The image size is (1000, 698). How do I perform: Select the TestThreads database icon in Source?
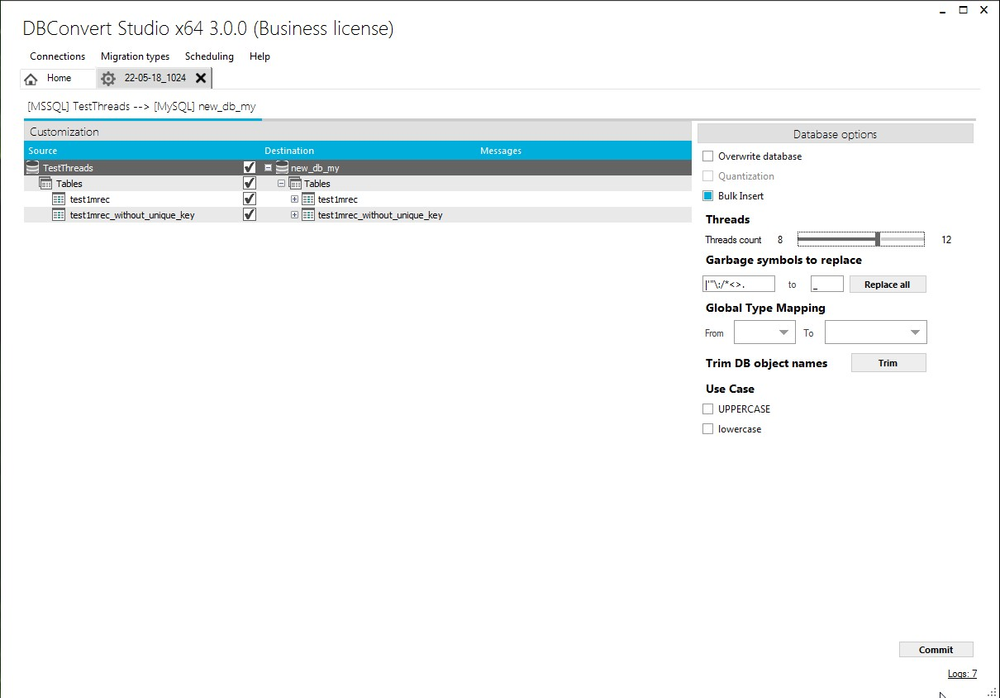coord(34,167)
